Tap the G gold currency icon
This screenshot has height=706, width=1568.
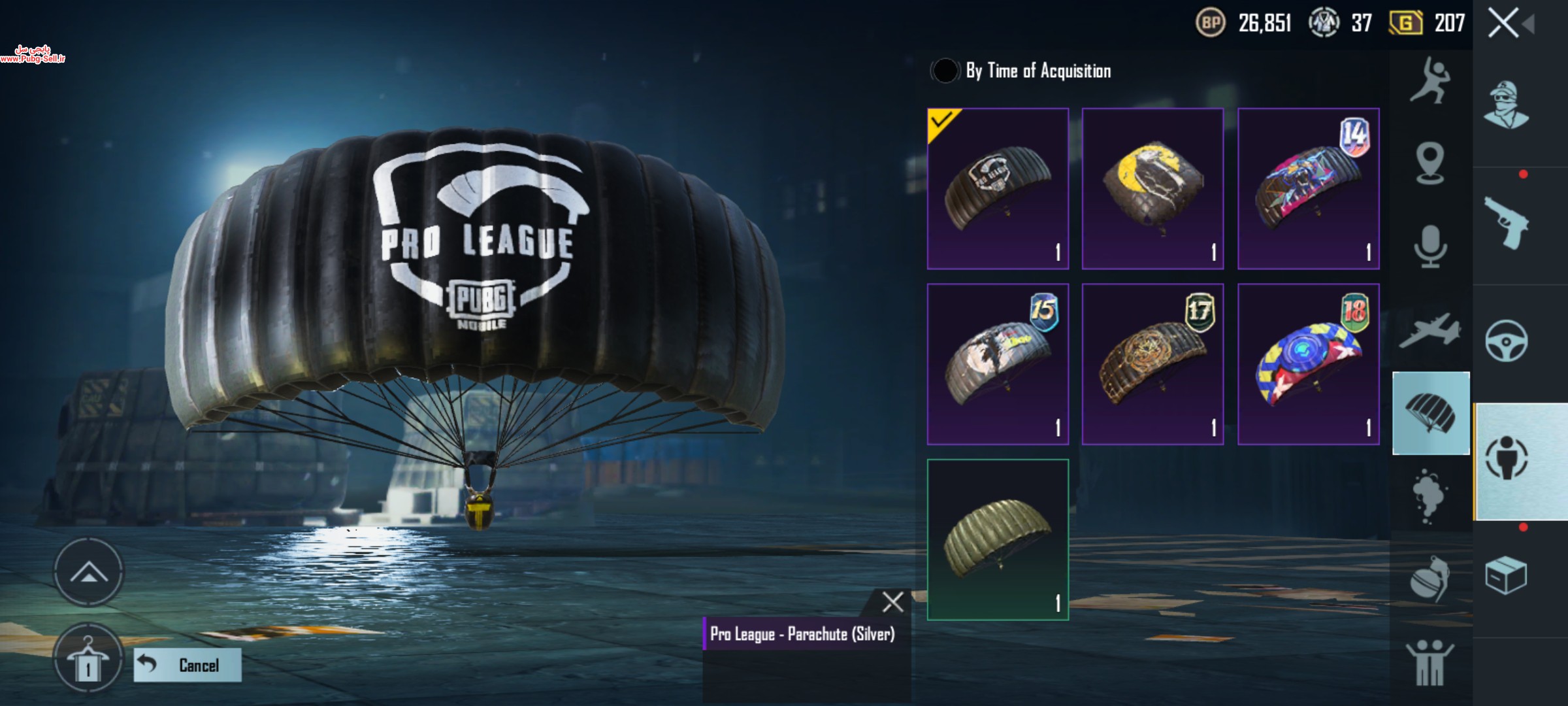coord(1405,24)
